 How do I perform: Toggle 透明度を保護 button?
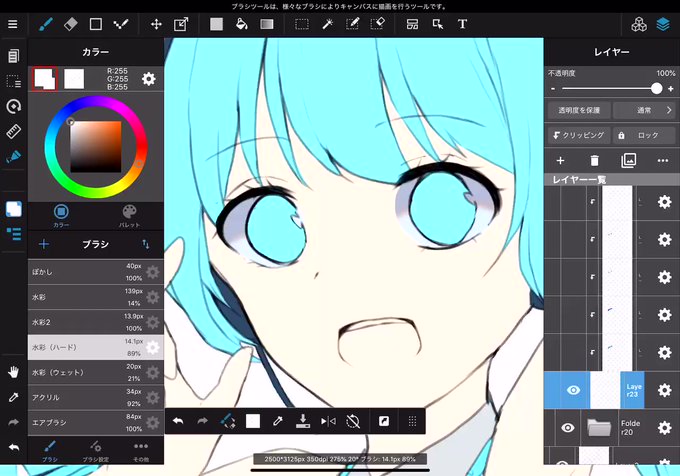pos(579,110)
